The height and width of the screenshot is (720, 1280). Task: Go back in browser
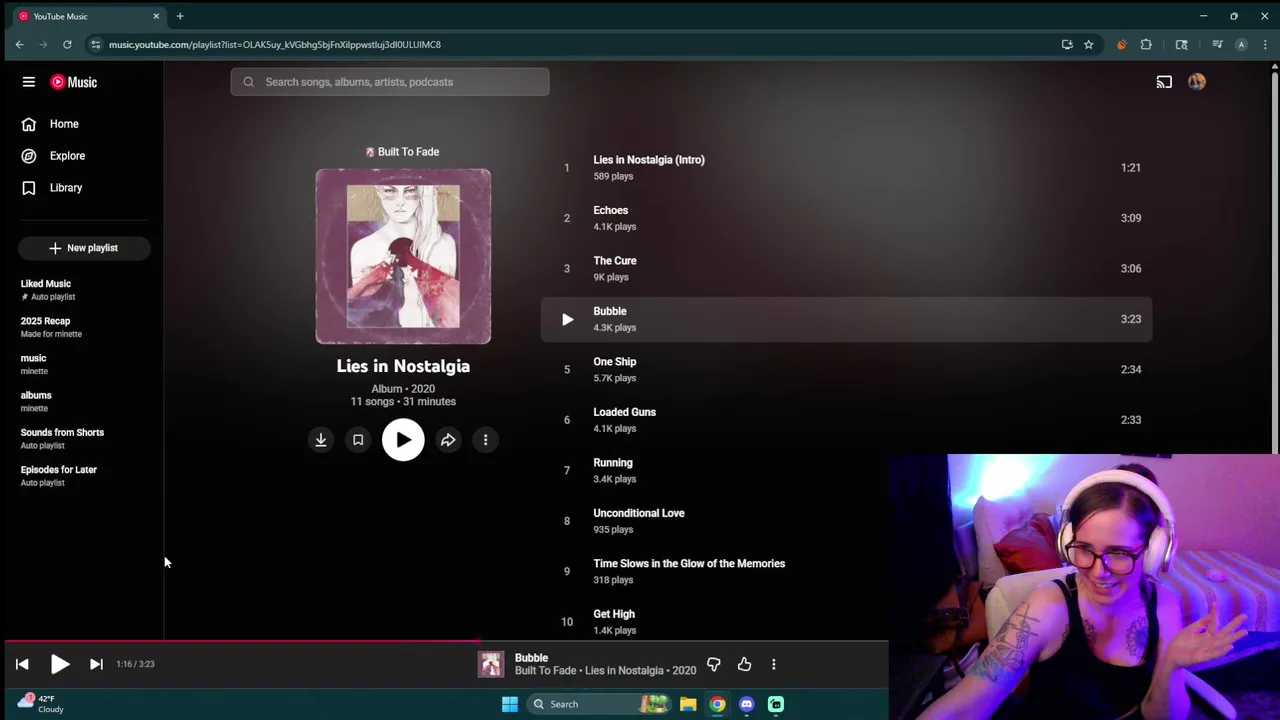(19, 44)
